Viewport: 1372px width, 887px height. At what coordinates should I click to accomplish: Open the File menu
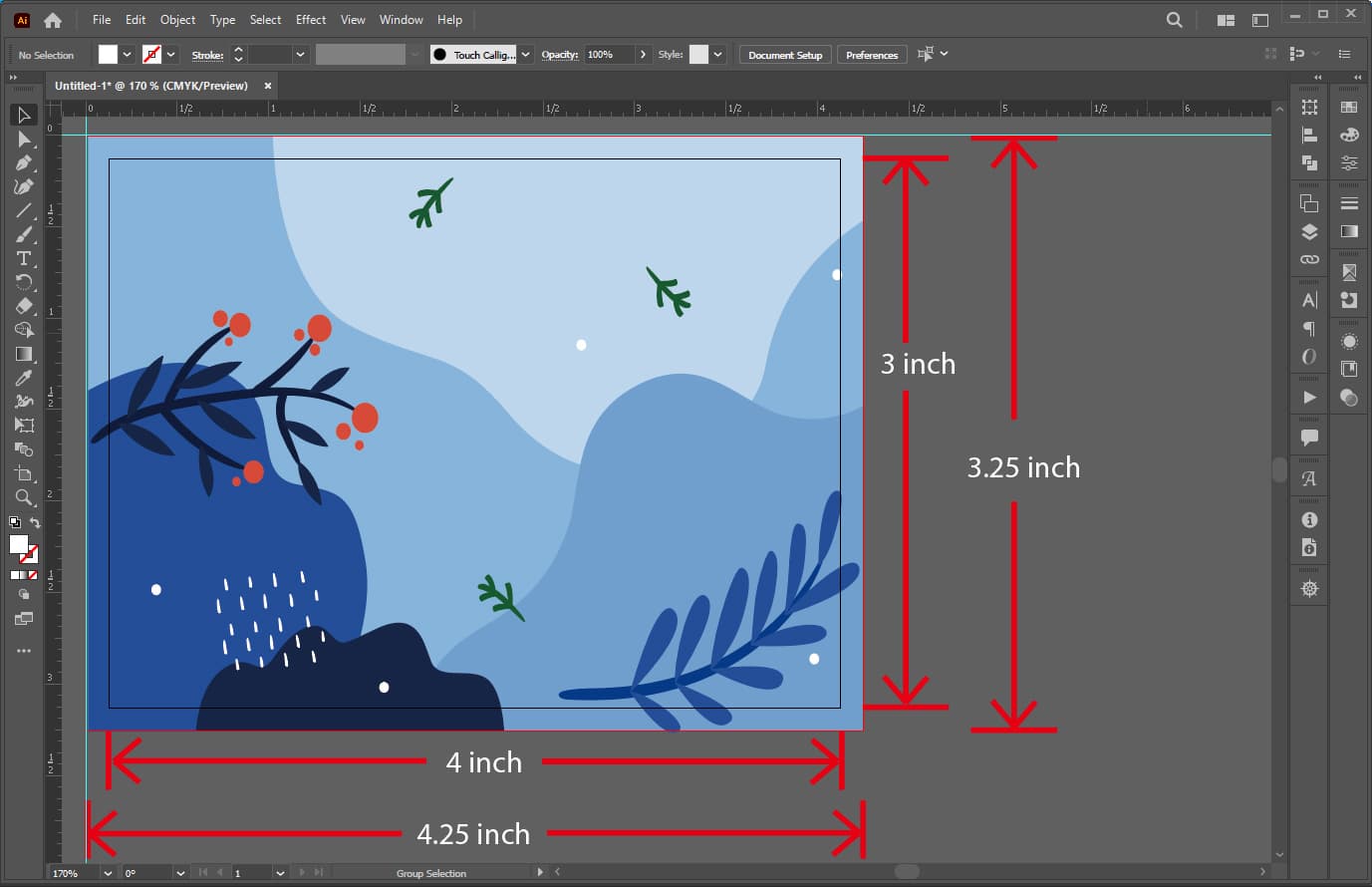click(x=102, y=19)
